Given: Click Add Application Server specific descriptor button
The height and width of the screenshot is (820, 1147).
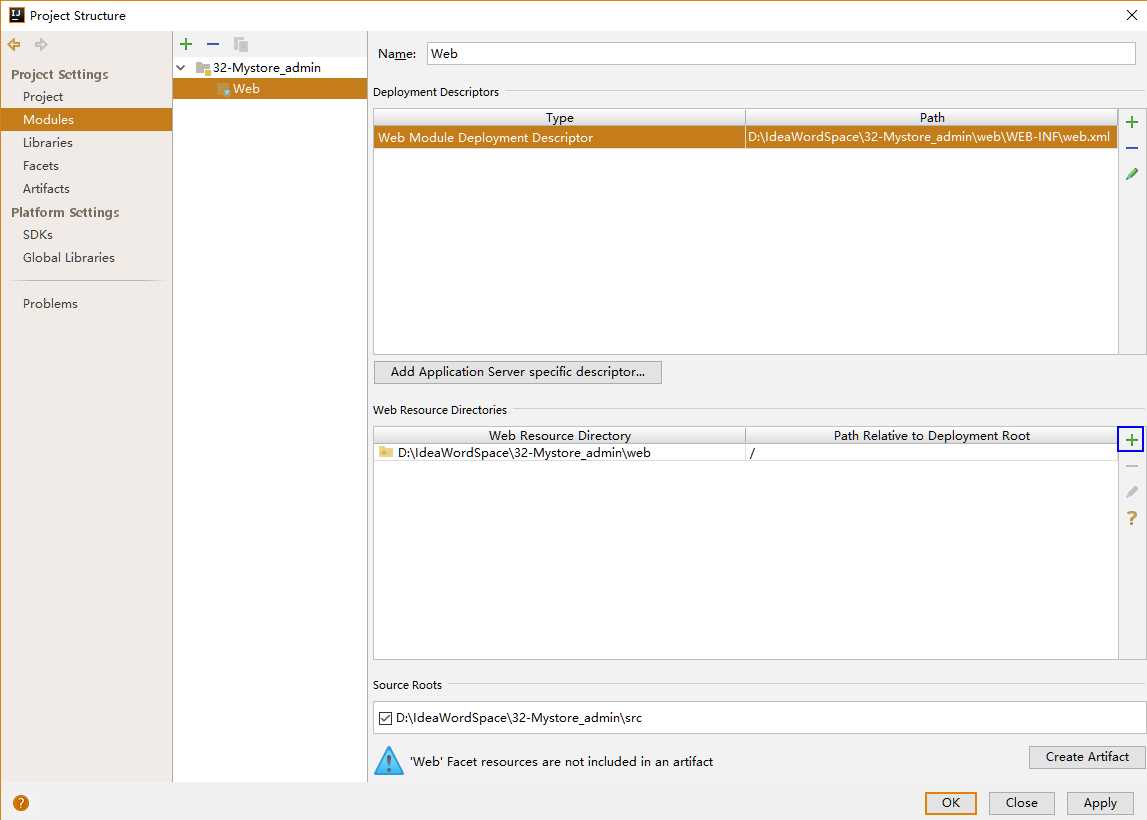Looking at the screenshot, I should 517,372.
